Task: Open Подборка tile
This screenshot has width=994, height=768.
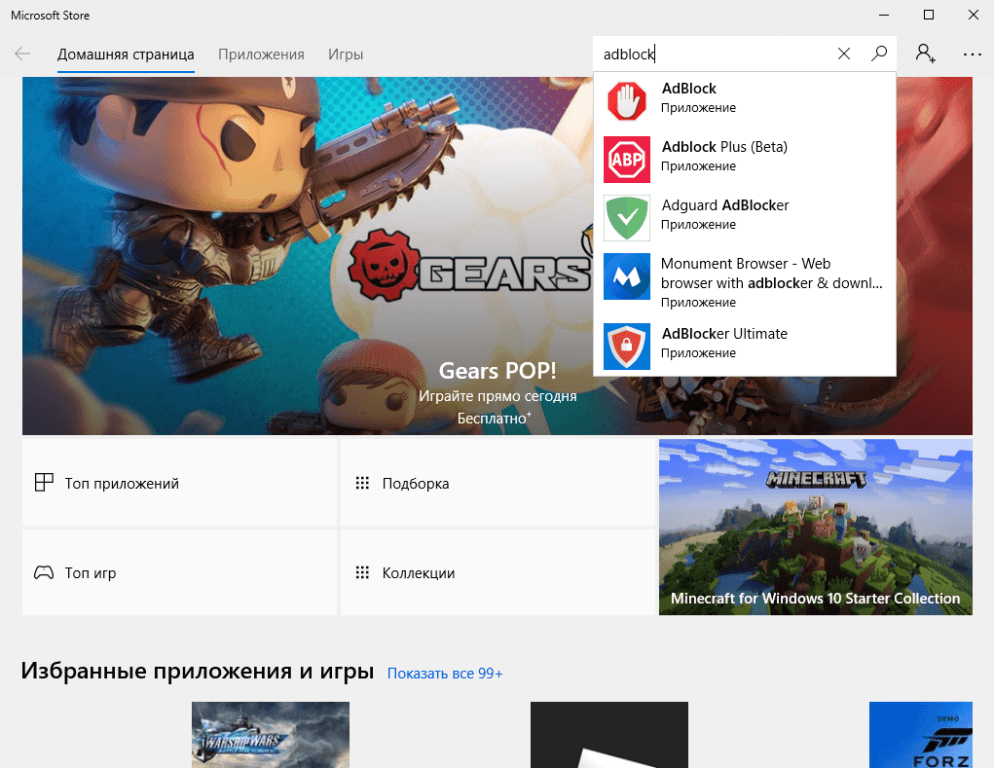Action: point(498,483)
